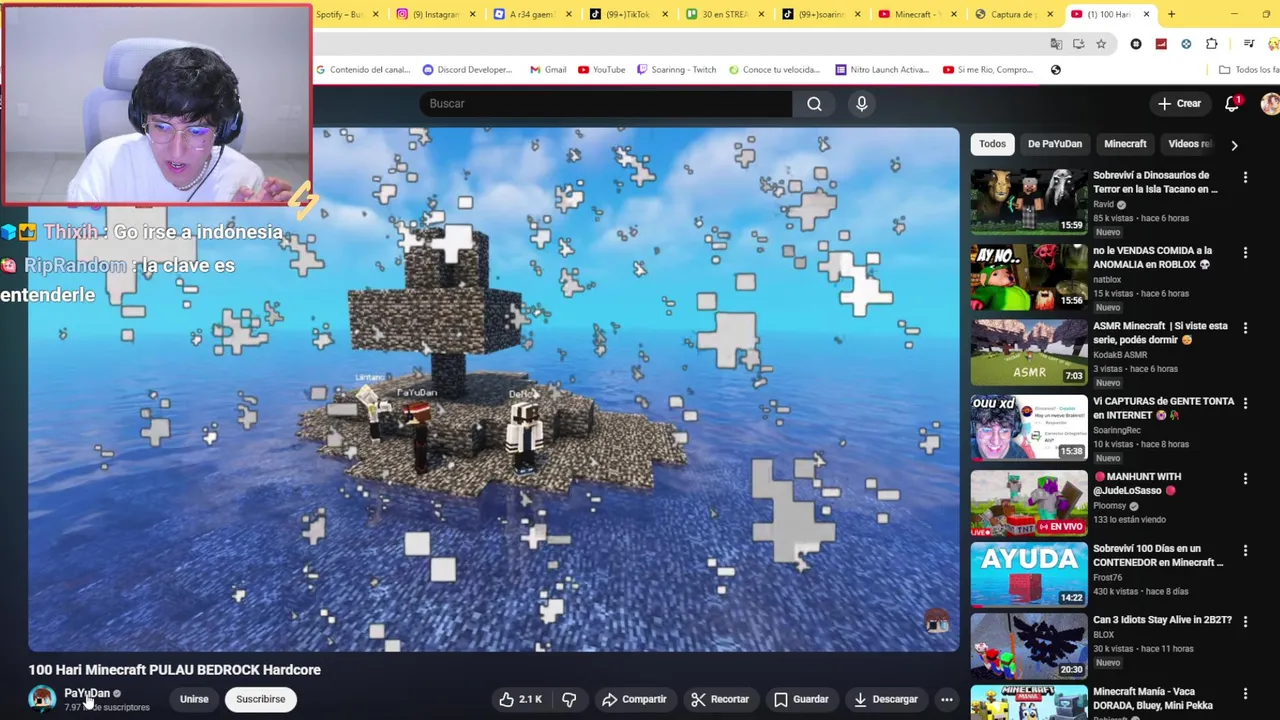This screenshot has height=720, width=1280.
Task: Save the video with Guardar
Action: pos(801,699)
